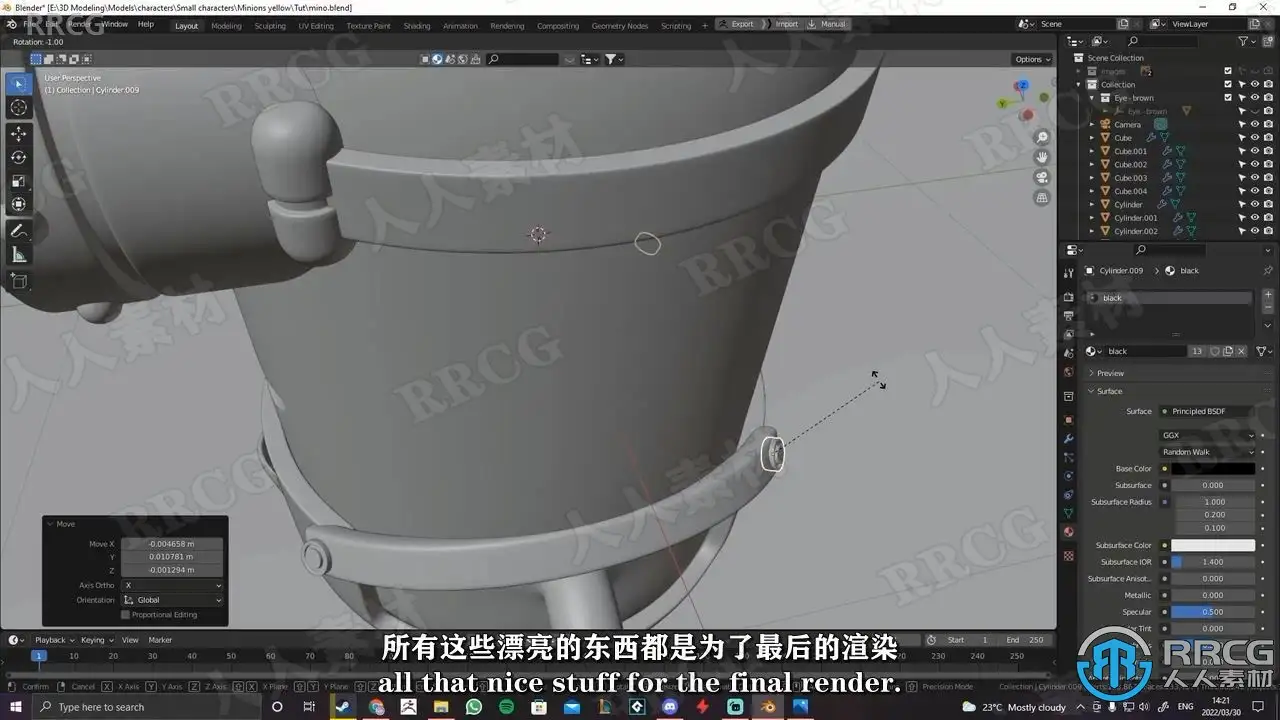This screenshot has width=1280, height=720.
Task: Open the Axis Ortho dropdown
Action: click(172, 585)
